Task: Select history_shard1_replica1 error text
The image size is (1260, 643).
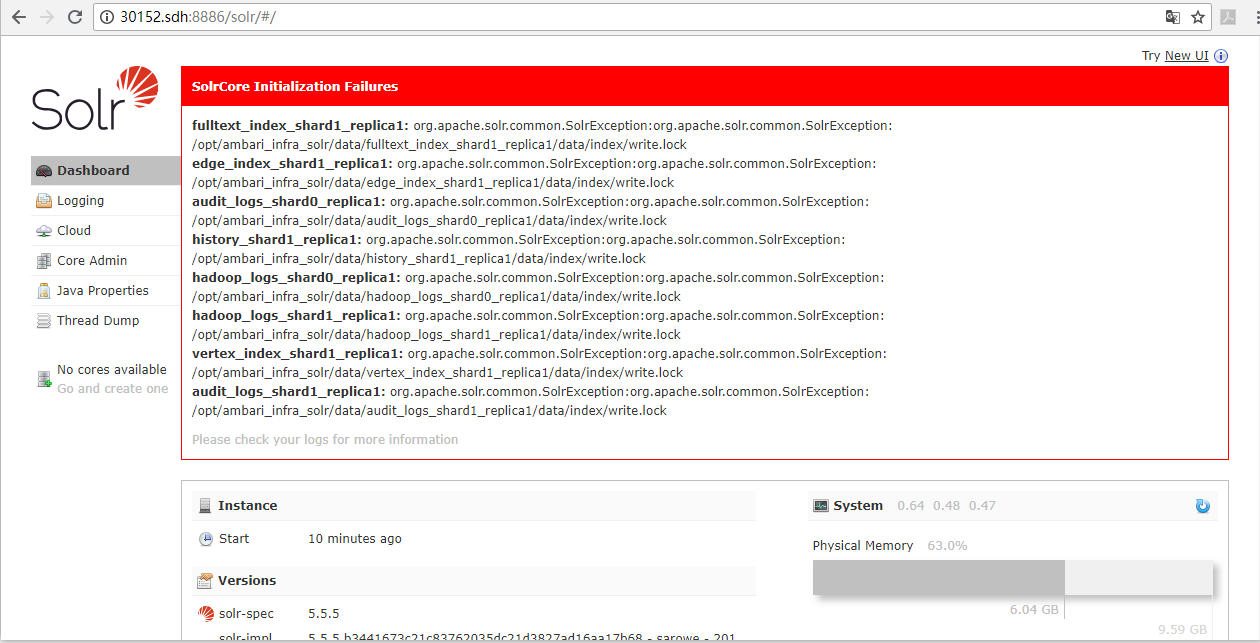Action: pyautogui.click(x=519, y=250)
